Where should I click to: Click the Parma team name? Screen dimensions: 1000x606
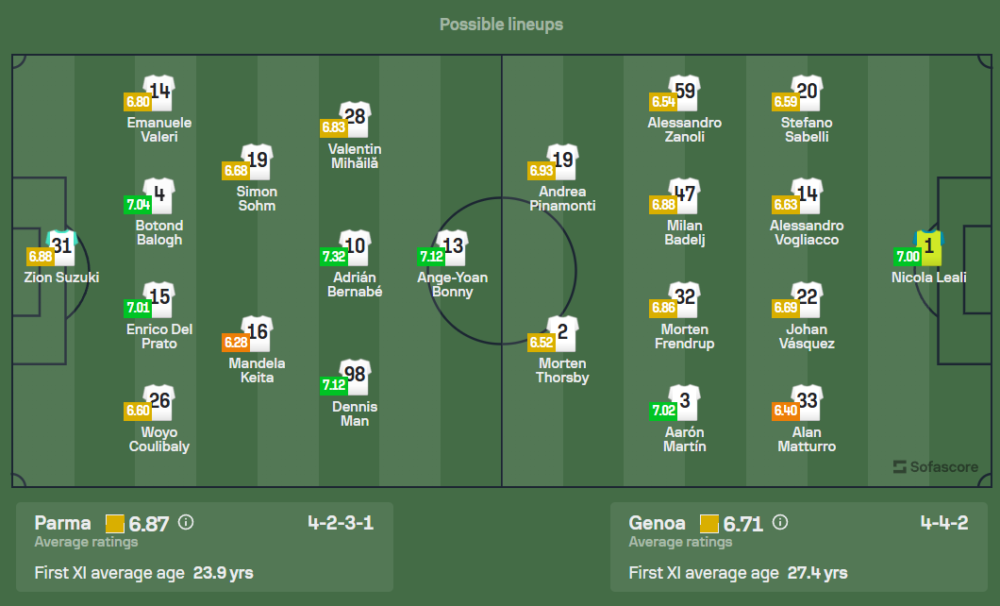click(x=62, y=523)
